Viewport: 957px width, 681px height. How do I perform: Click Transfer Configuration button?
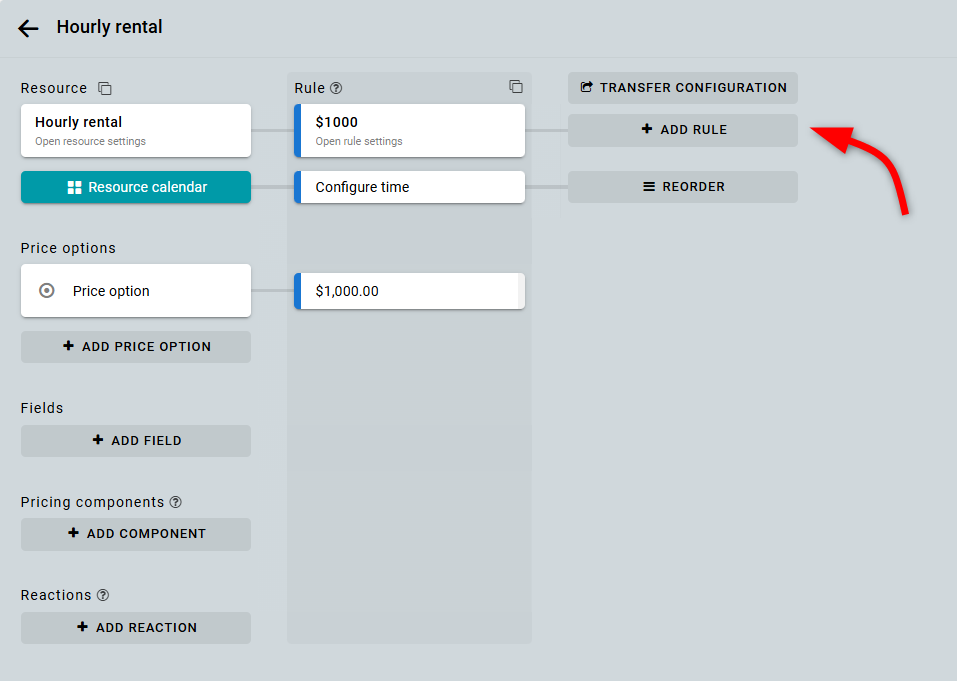(x=683, y=88)
